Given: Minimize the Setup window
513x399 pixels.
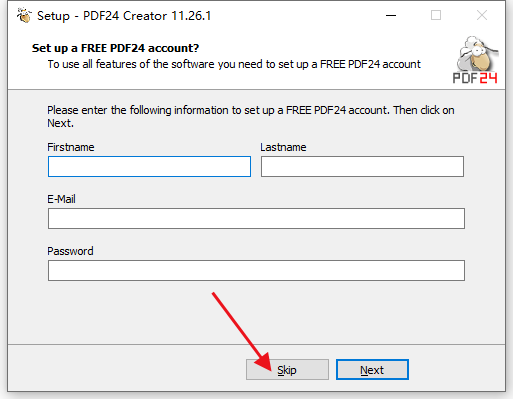Looking at the screenshot, I should (x=391, y=15).
